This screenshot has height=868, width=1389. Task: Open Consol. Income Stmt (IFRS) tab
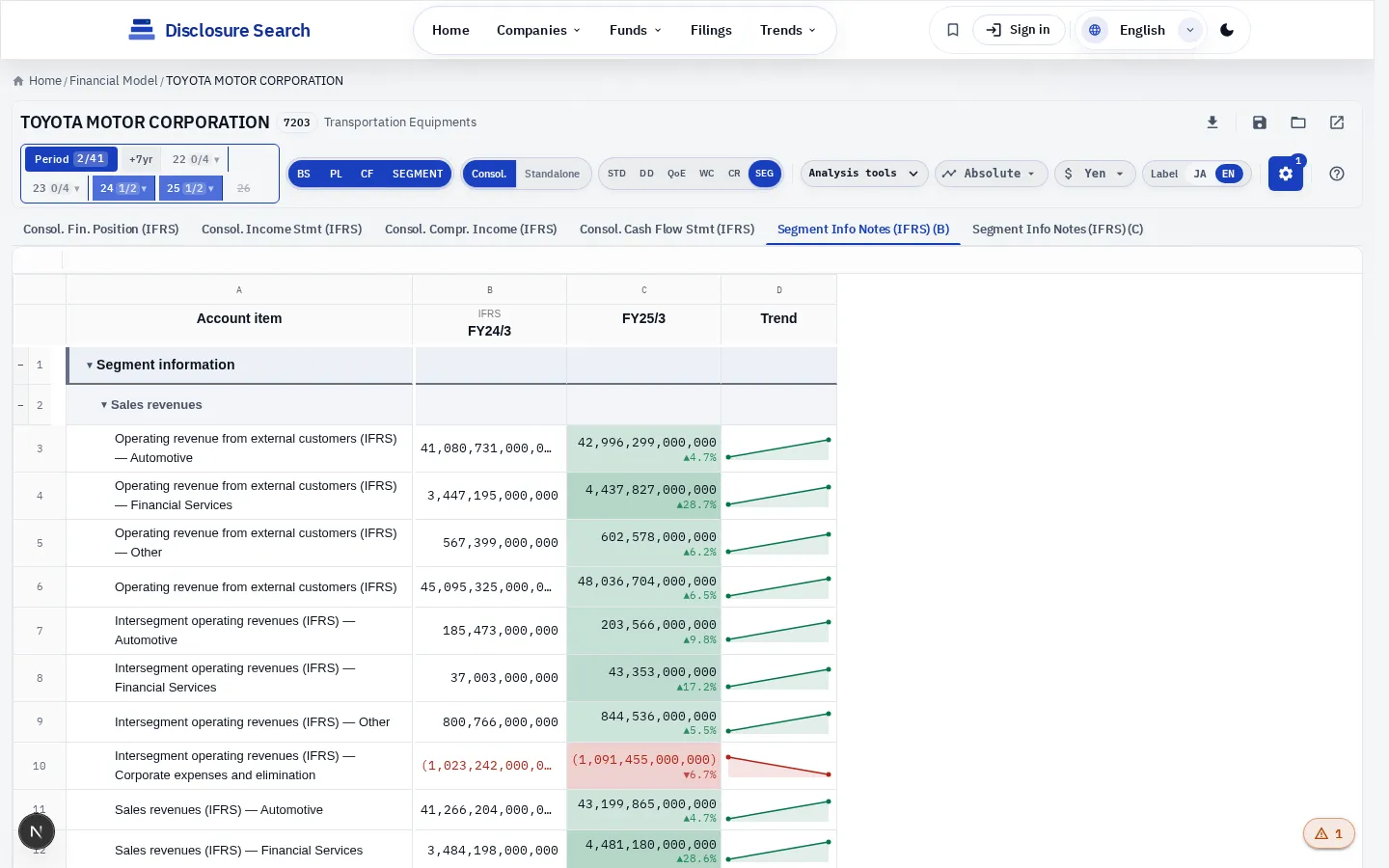click(x=282, y=229)
